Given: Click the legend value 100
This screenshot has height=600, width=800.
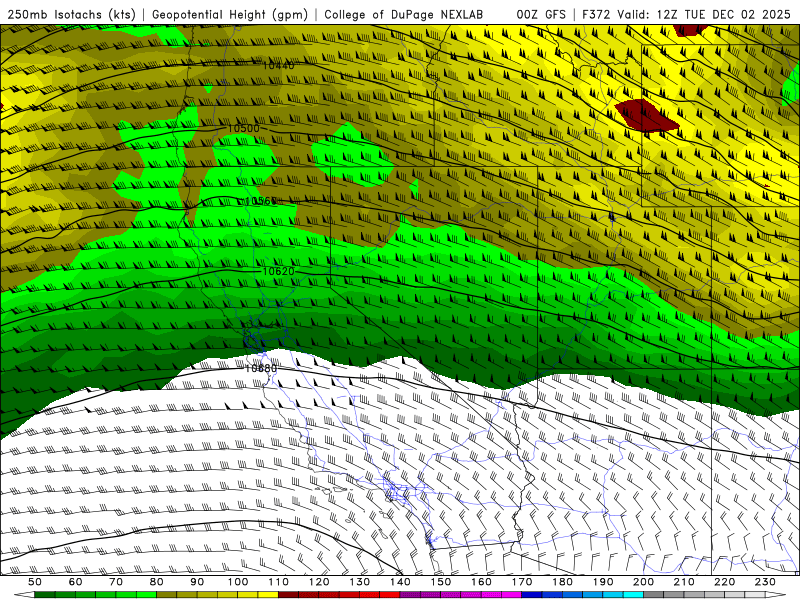Looking at the screenshot, I should (x=238, y=582).
